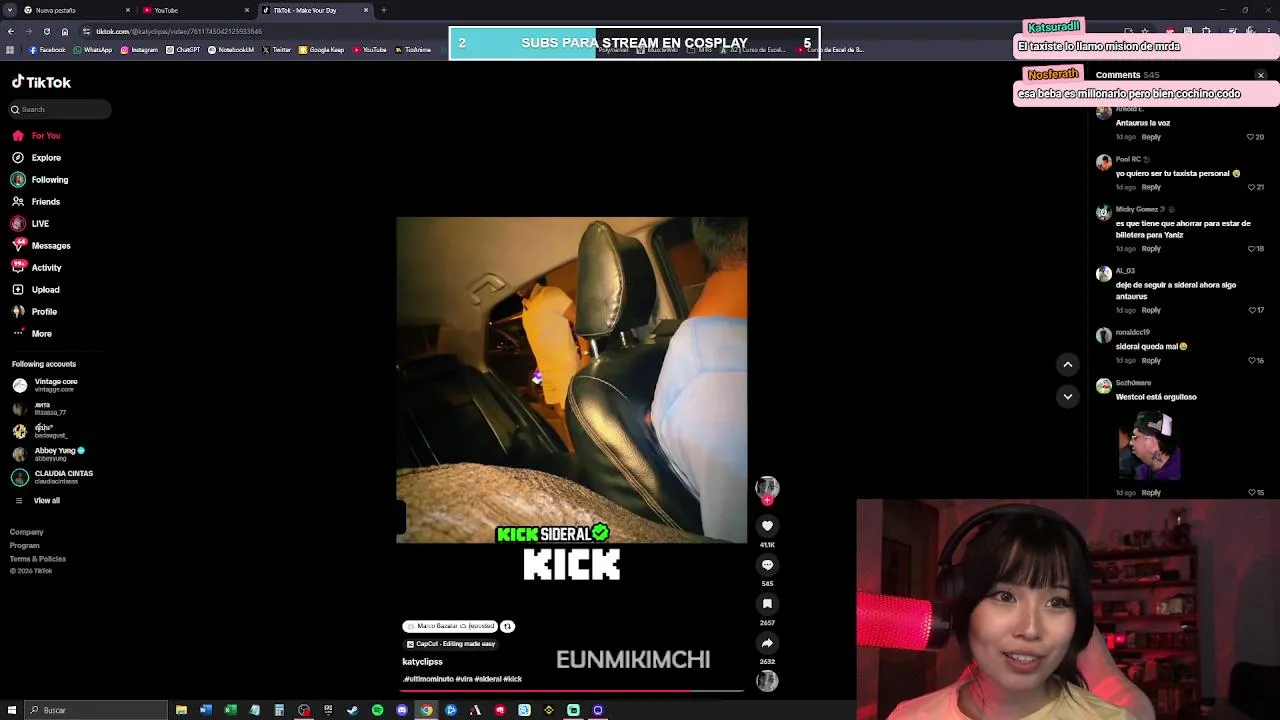Open Abboy Yung followed account
This screenshot has width=1280, height=720.
49,454
